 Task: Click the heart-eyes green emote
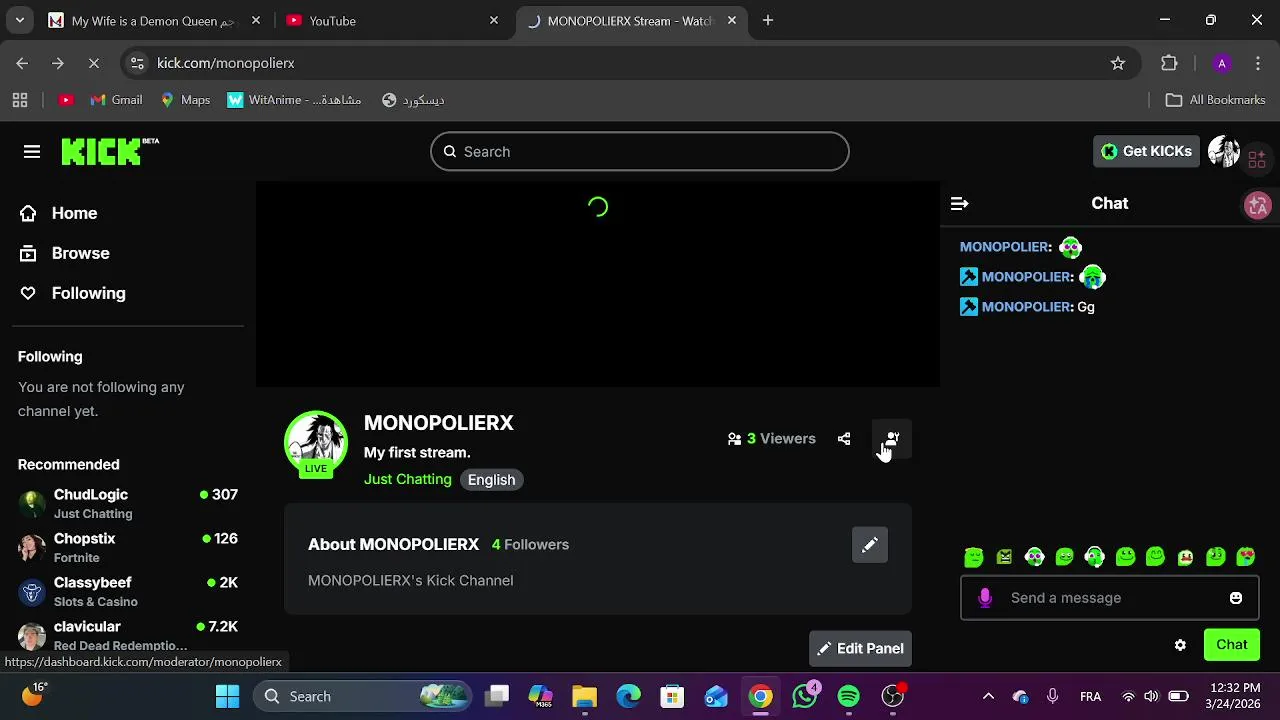(x=1246, y=557)
